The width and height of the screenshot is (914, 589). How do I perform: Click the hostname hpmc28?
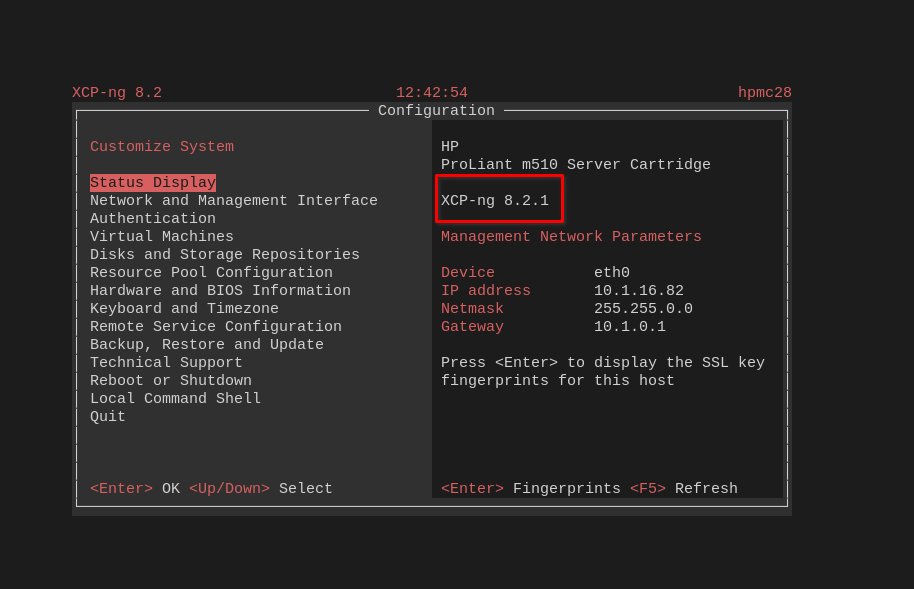click(765, 93)
